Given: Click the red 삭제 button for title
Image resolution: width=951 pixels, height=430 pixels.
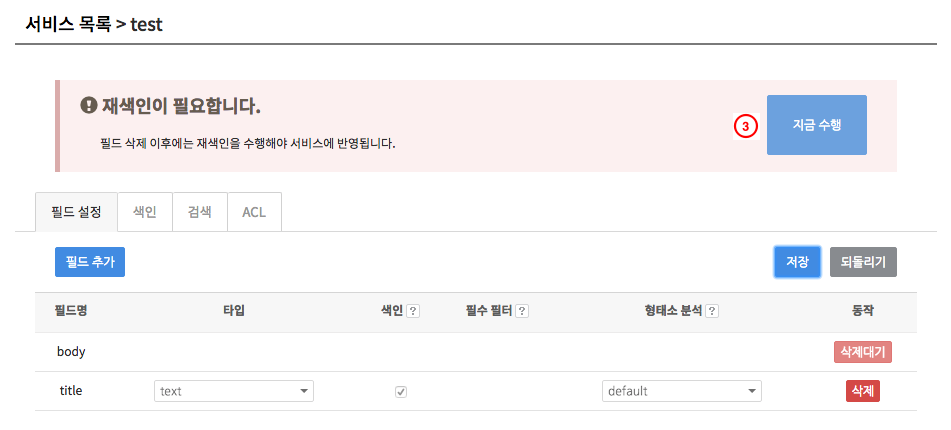Looking at the screenshot, I should pyautogui.click(x=862, y=391).
